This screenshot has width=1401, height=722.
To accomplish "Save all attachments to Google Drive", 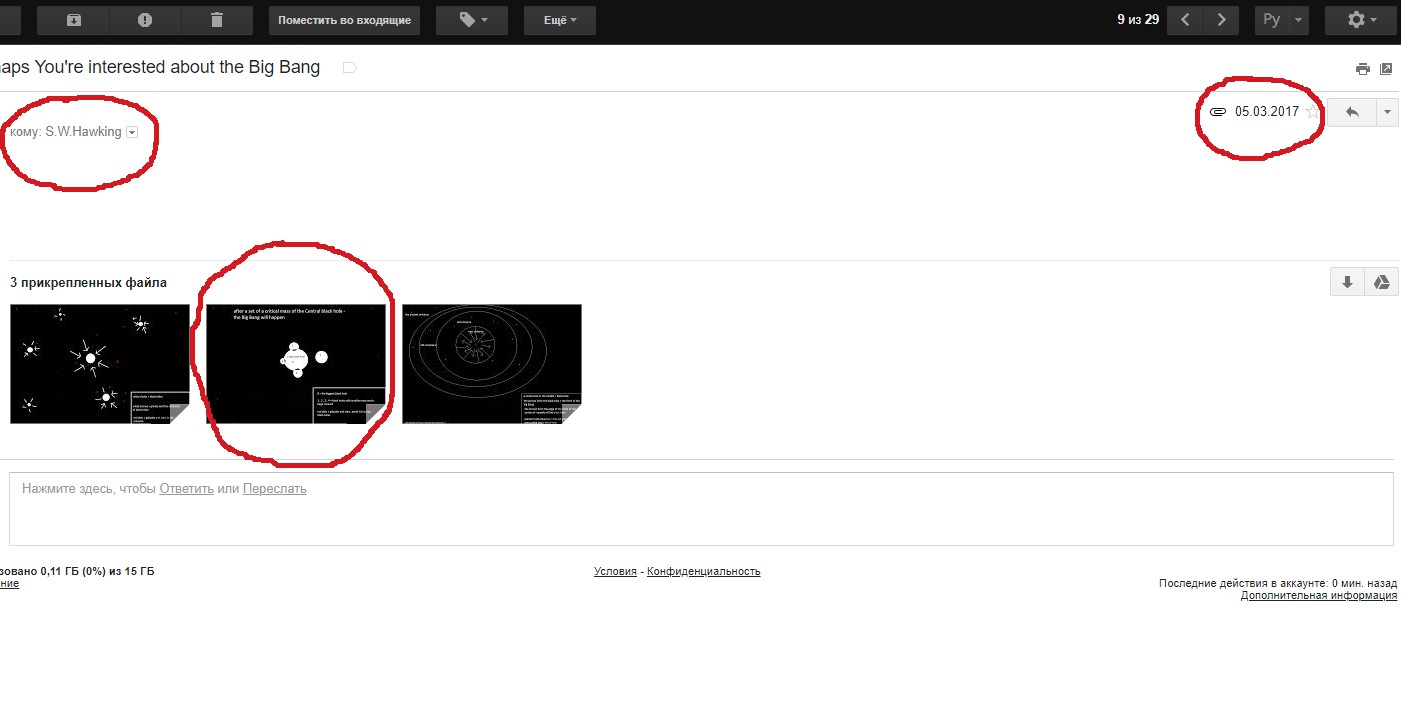I will click(x=1381, y=282).
